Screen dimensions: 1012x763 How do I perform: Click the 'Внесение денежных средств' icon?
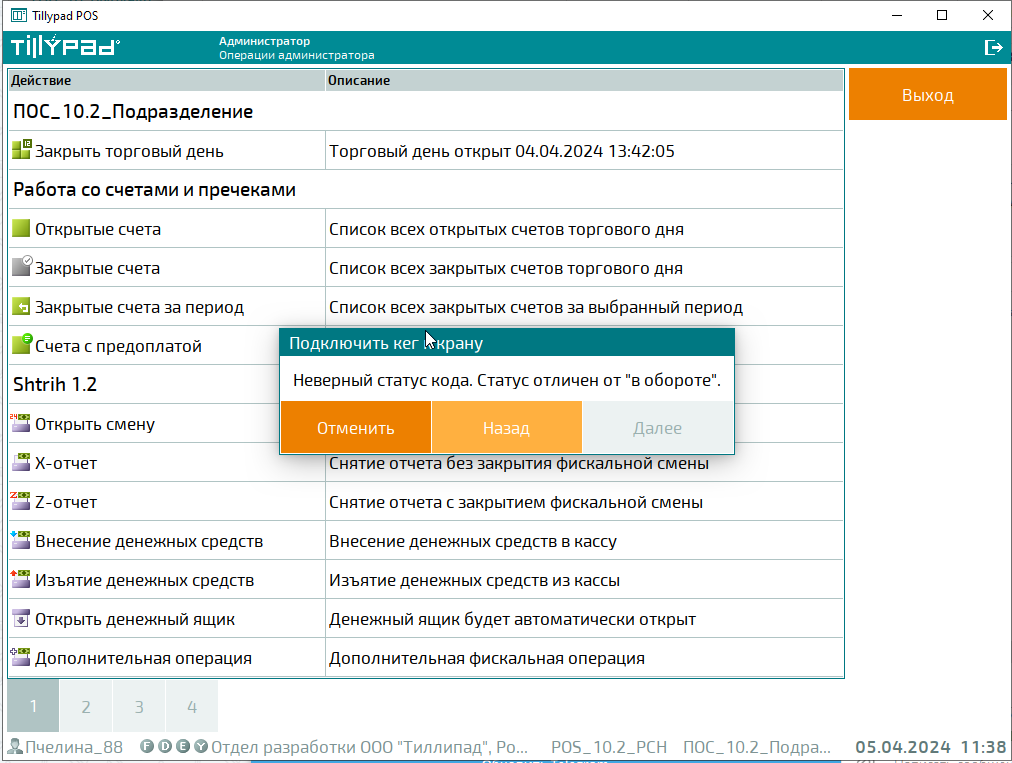21,540
